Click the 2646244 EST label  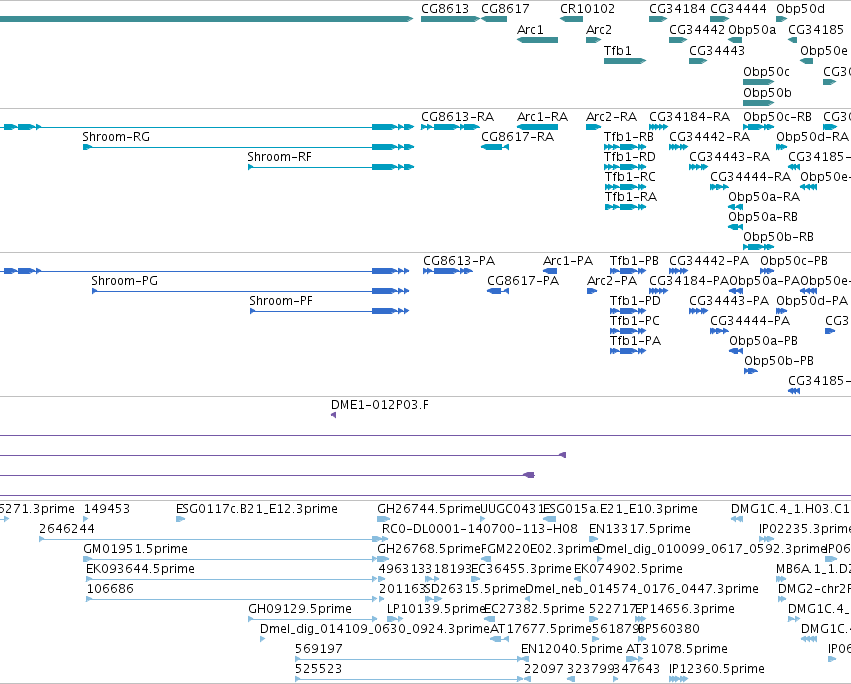[67, 529]
